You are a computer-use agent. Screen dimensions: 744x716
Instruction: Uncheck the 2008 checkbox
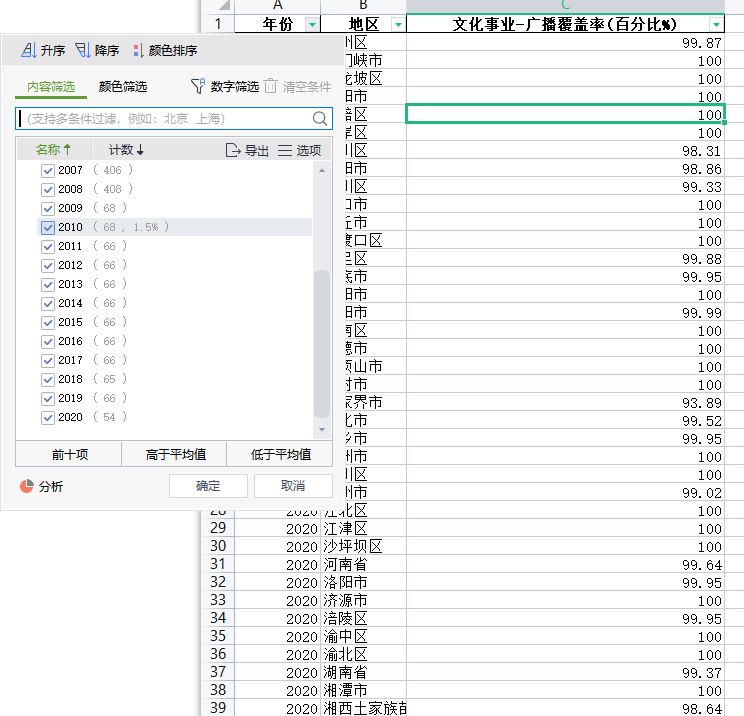(x=47, y=189)
